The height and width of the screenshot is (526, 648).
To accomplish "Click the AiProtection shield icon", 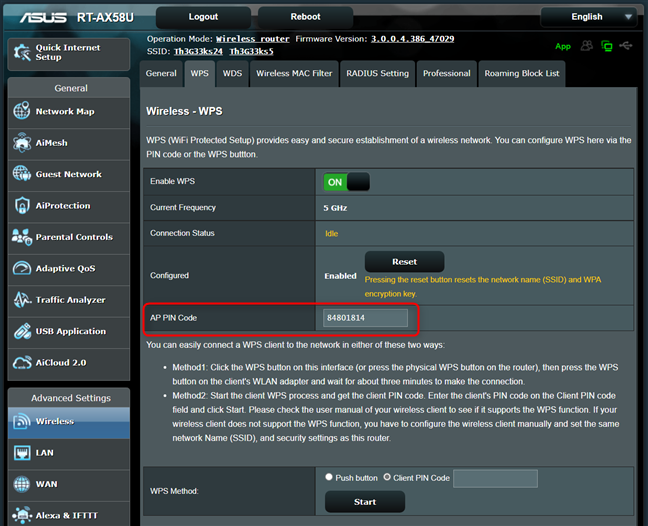I will pos(21,205).
